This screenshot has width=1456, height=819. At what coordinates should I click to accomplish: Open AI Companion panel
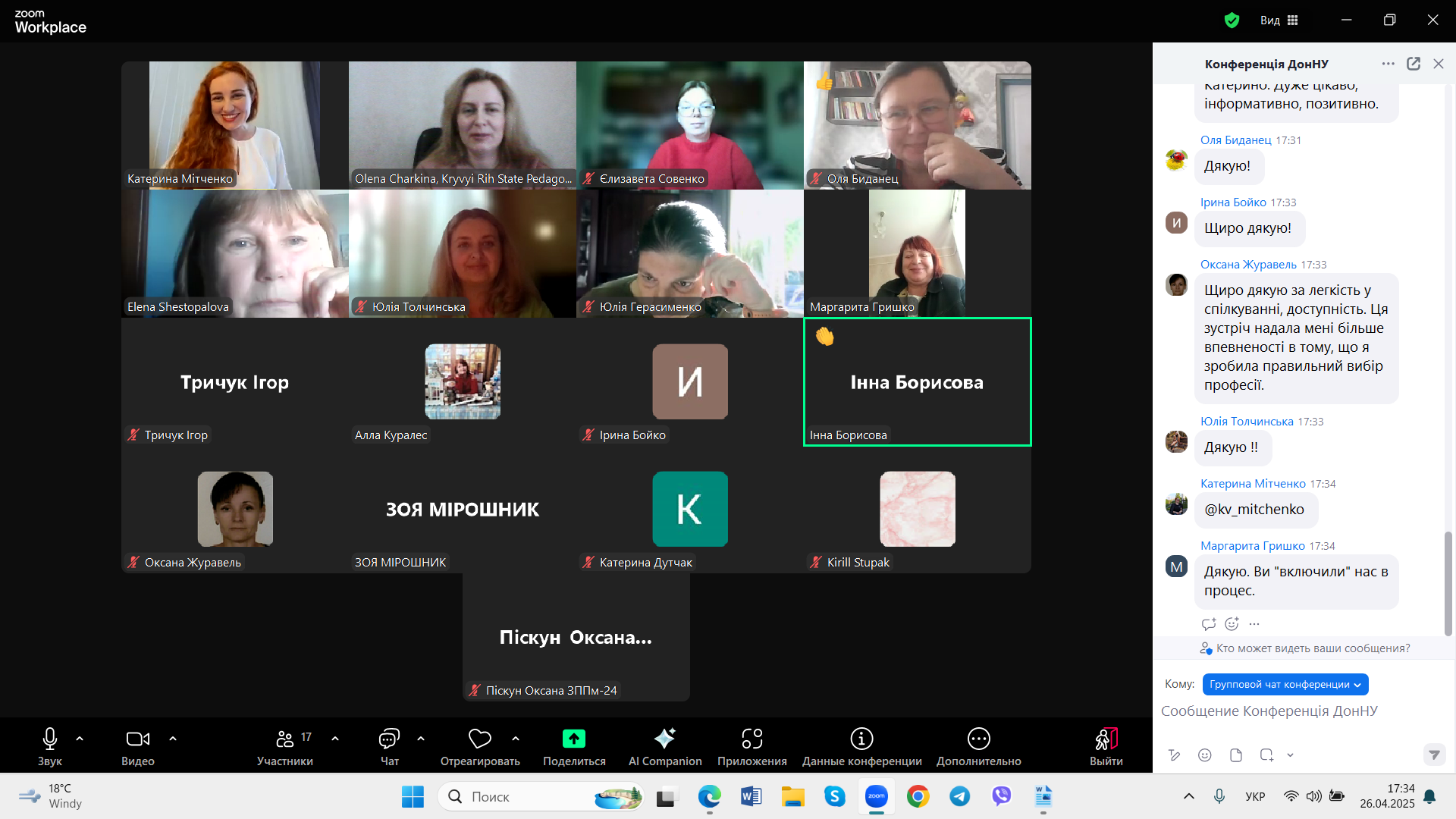(x=664, y=739)
